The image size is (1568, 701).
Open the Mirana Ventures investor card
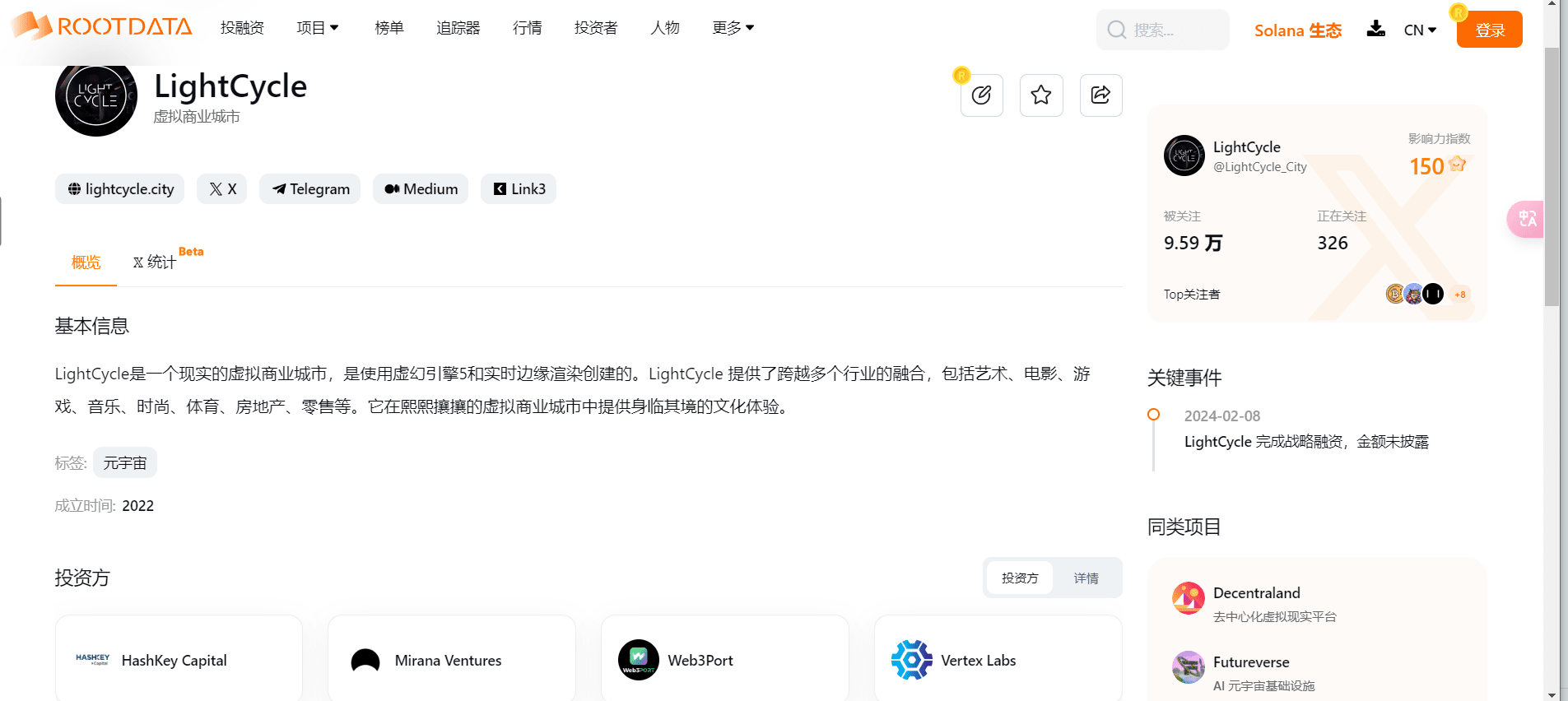pyautogui.click(x=452, y=660)
